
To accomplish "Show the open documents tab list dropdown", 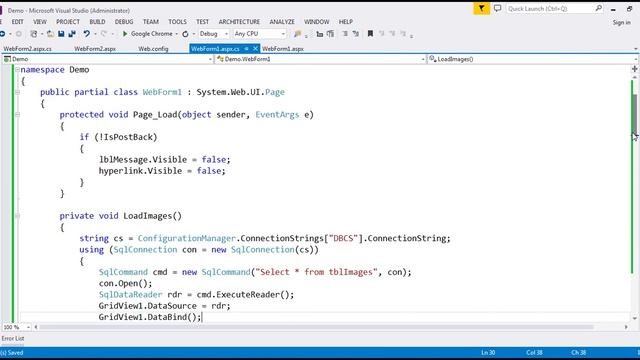I will (x=636, y=49).
